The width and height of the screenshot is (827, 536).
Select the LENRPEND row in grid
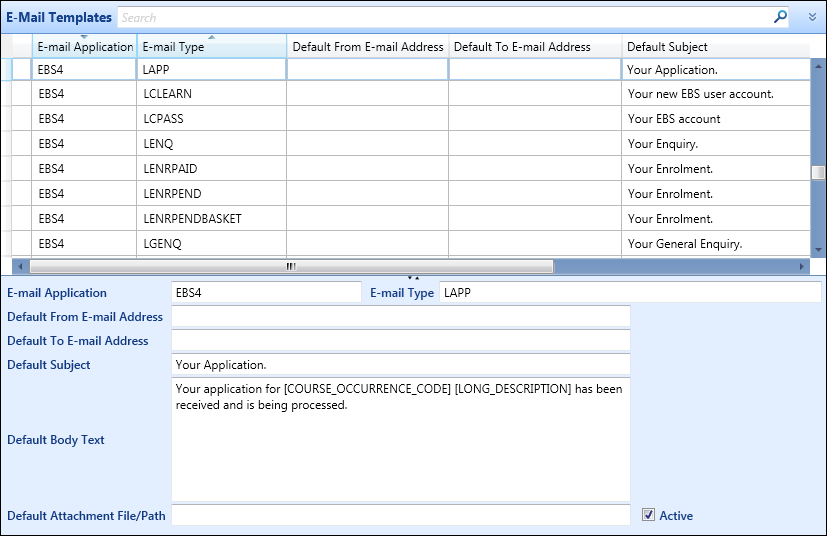410,194
